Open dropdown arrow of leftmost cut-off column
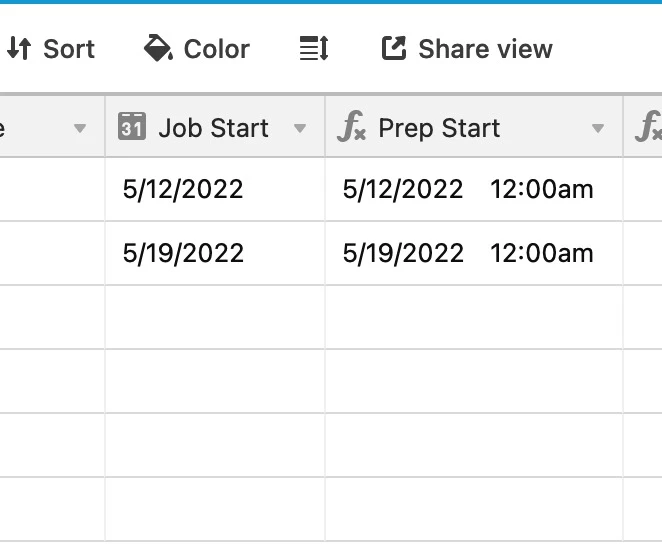 point(80,129)
